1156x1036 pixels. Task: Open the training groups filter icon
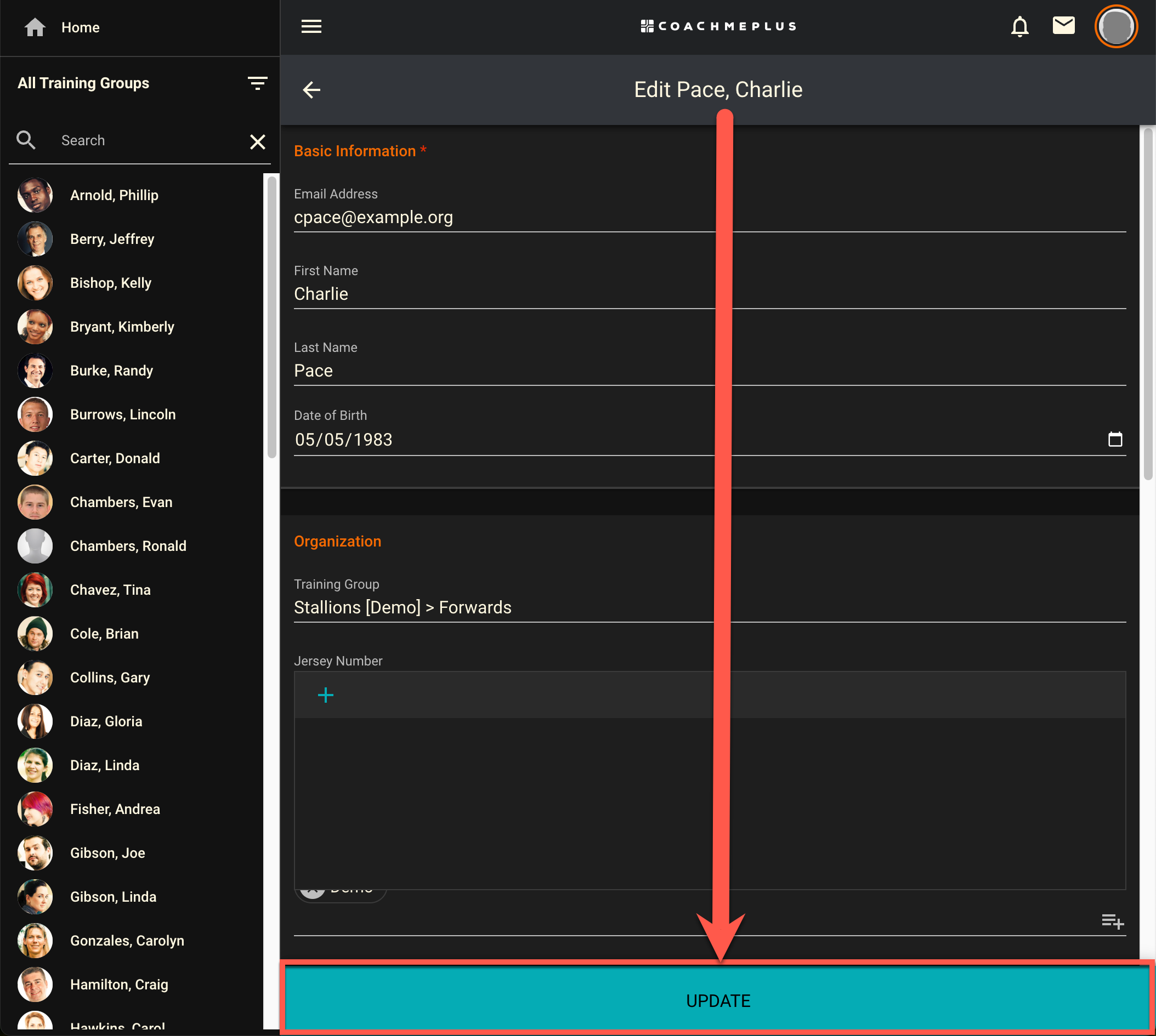(257, 84)
